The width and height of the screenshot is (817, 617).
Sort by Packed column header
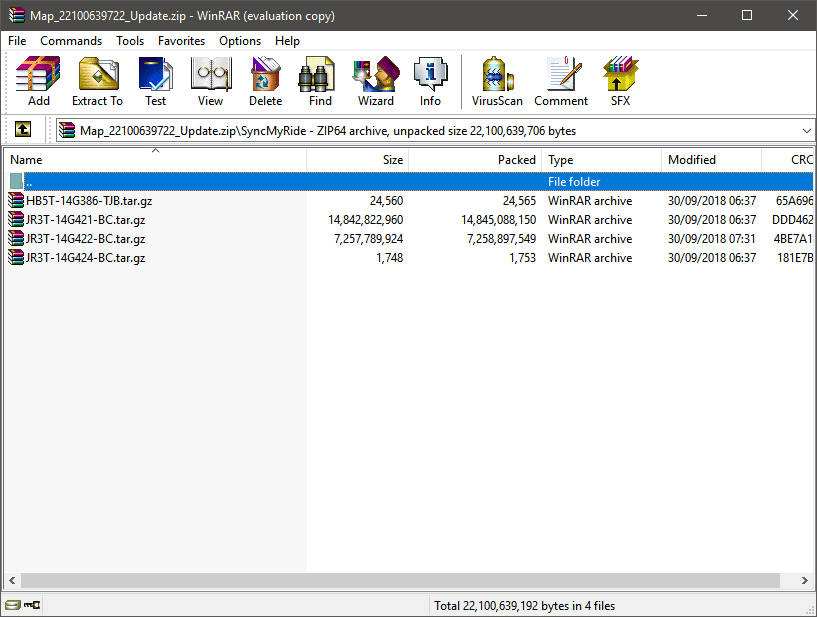pyautogui.click(x=476, y=159)
